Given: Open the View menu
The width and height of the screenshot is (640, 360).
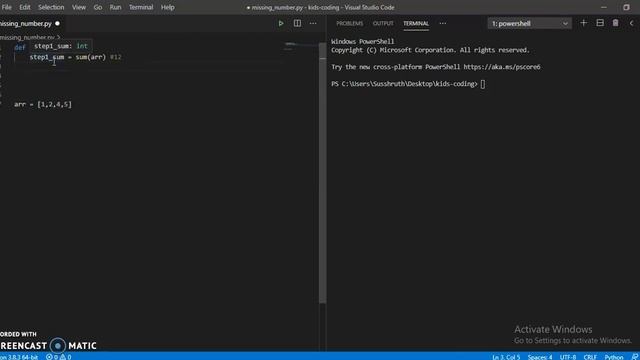Looking at the screenshot, I should (x=79, y=7).
